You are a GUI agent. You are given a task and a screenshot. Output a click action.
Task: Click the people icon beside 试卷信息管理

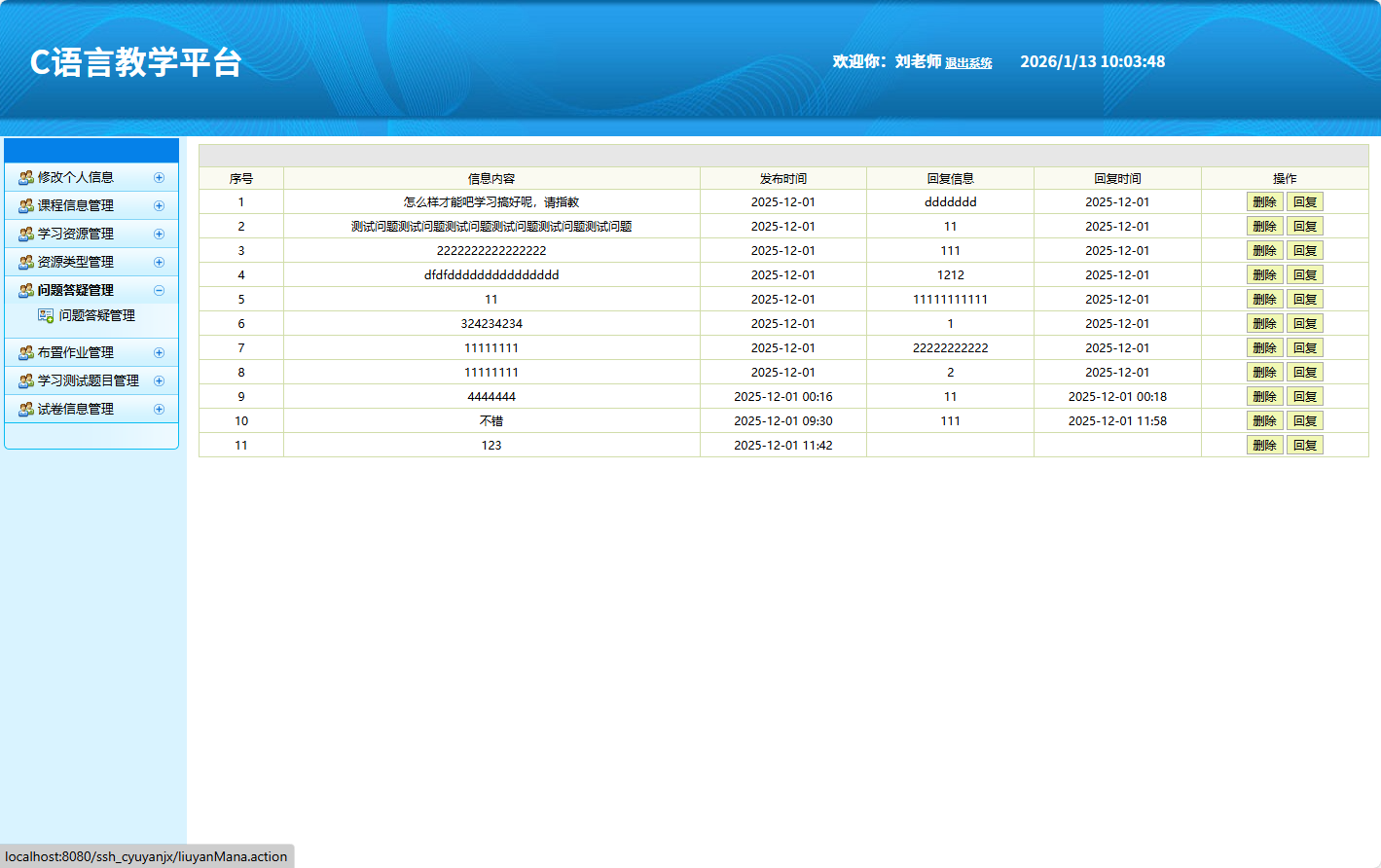click(26, 410)
